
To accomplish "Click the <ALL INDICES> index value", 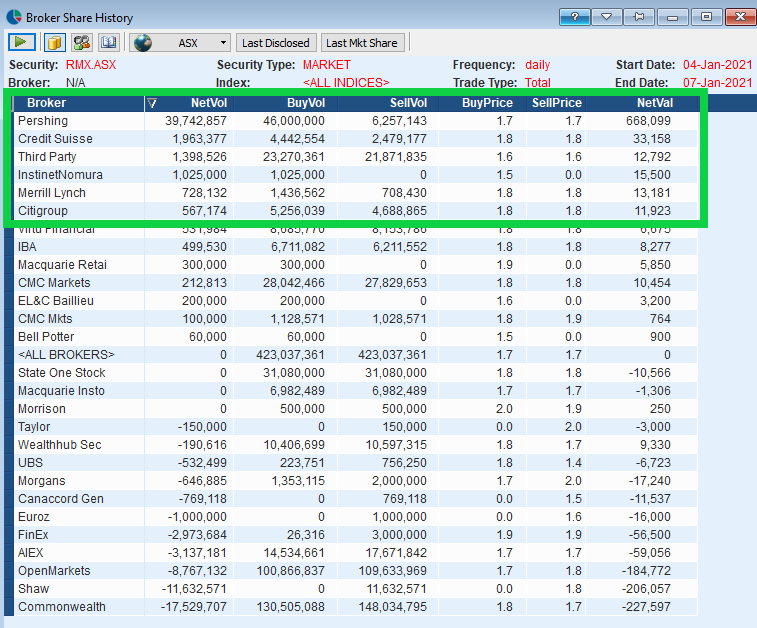I will 346,83.
